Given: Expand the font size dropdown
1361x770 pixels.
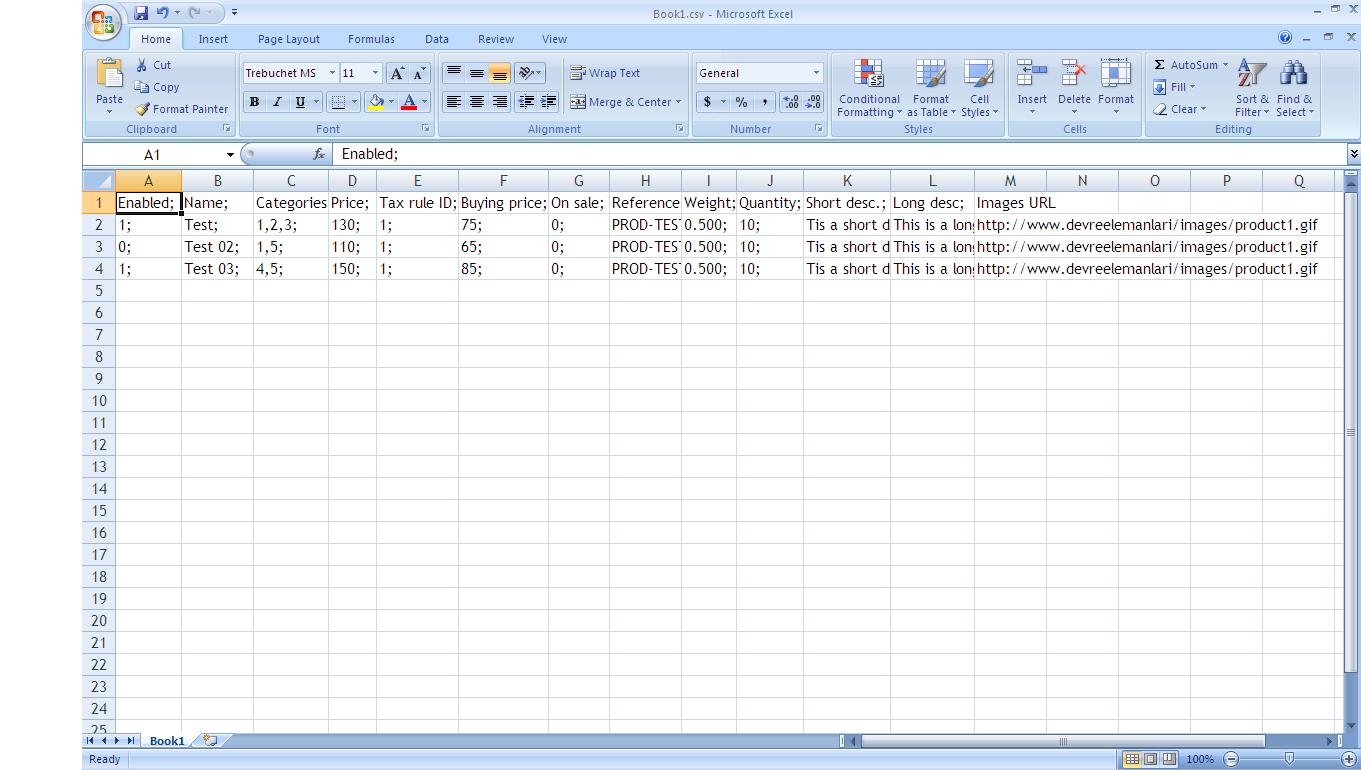Looking at the screenshot, I should tap(375, 73).
